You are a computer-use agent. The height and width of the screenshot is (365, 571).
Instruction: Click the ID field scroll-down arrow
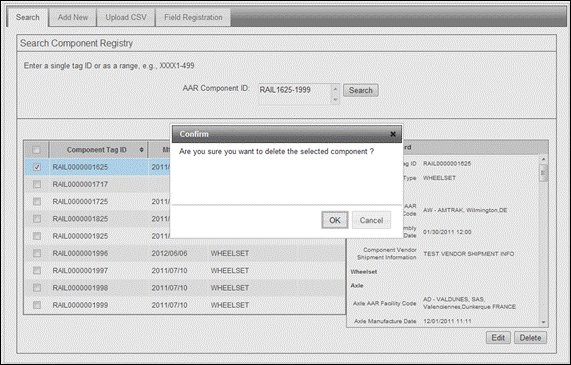(x=335, y=99)
